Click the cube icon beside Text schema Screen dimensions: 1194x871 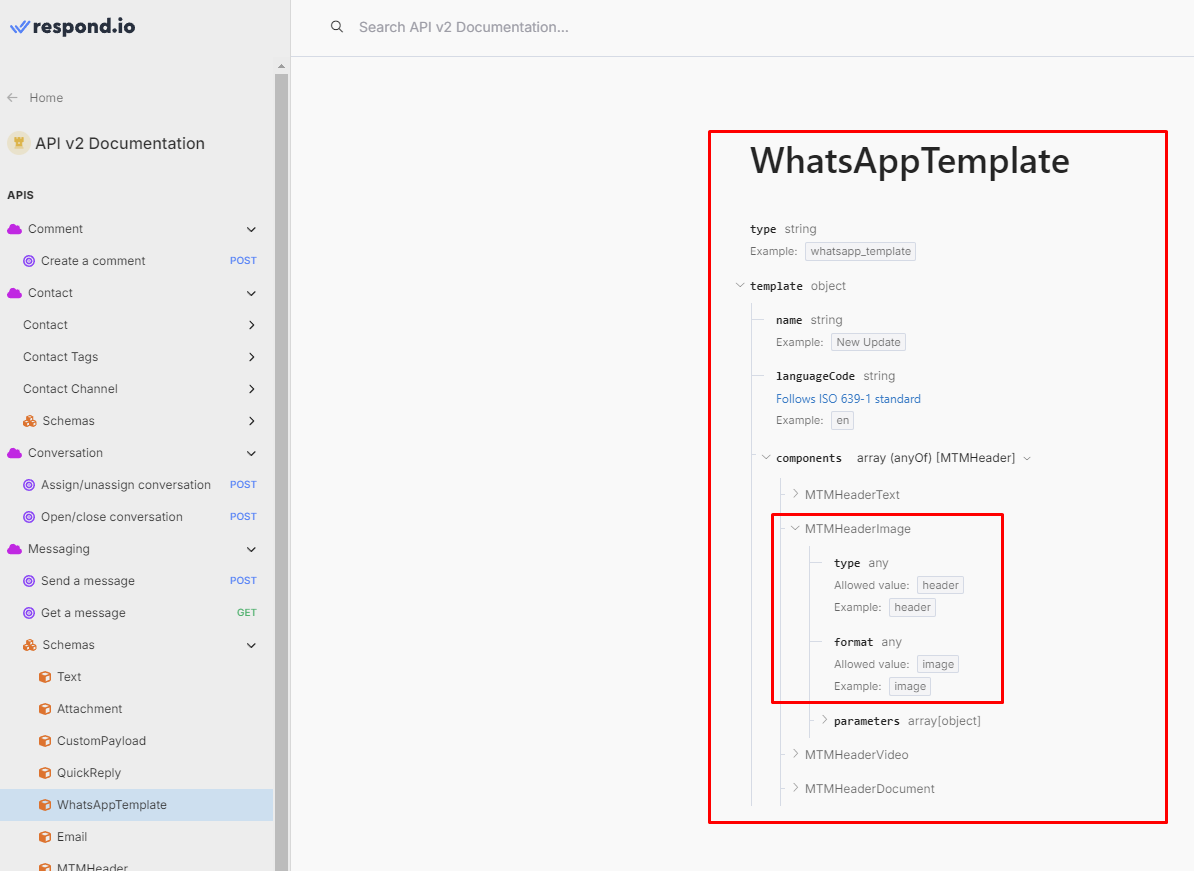[x=45, y=677]
